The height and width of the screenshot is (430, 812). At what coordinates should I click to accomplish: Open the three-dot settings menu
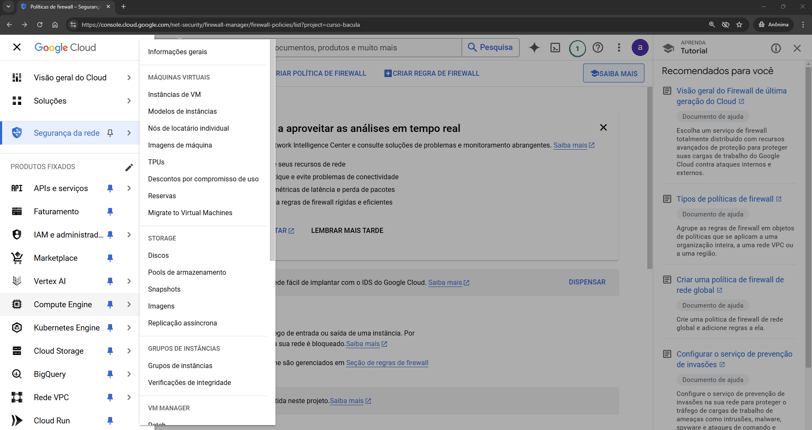click(x=619, y=48)
